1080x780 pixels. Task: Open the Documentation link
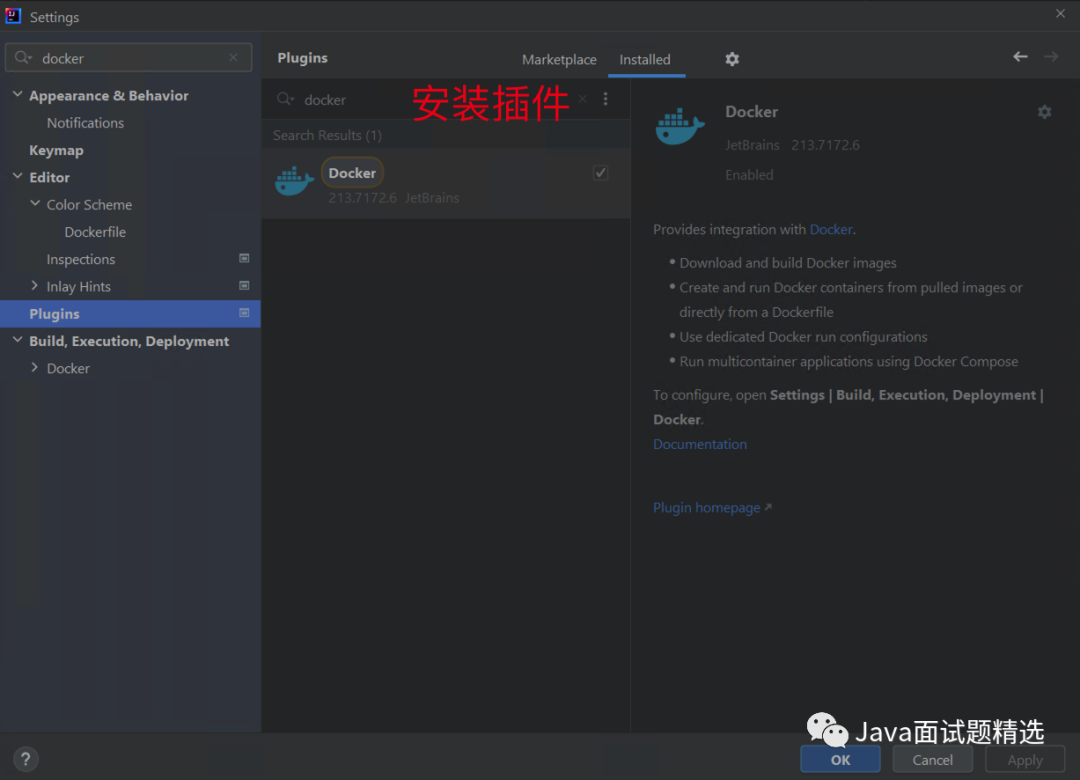tap(700, 444)
